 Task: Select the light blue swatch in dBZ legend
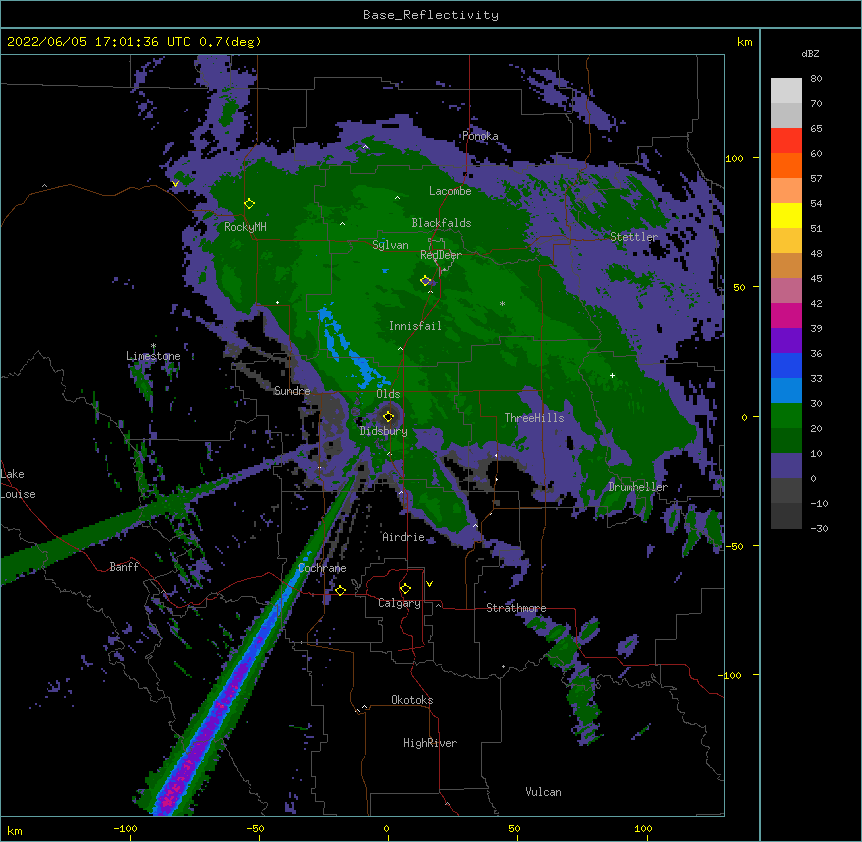pos(786,391)
